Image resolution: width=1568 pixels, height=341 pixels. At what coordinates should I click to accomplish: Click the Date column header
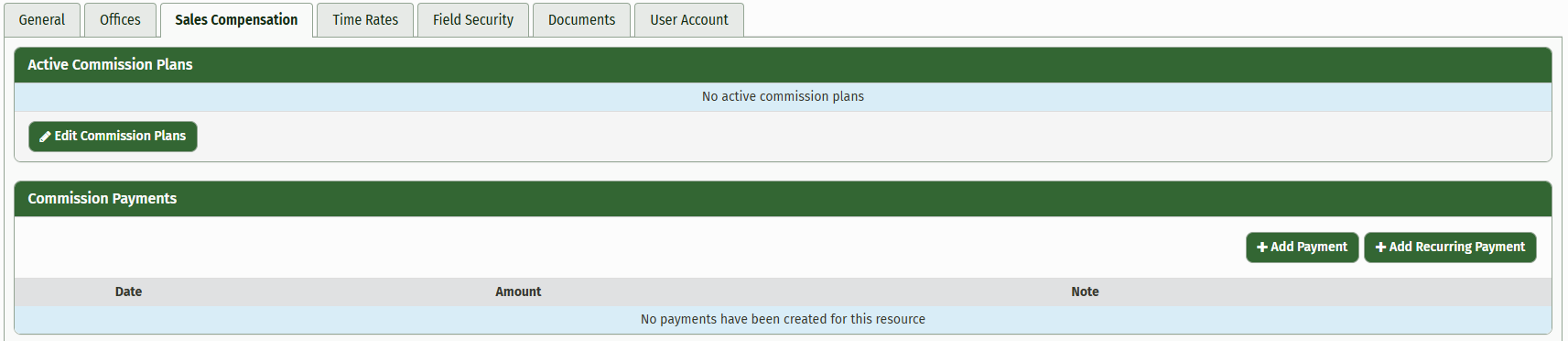pyautogui.click(x=128, y=291)
